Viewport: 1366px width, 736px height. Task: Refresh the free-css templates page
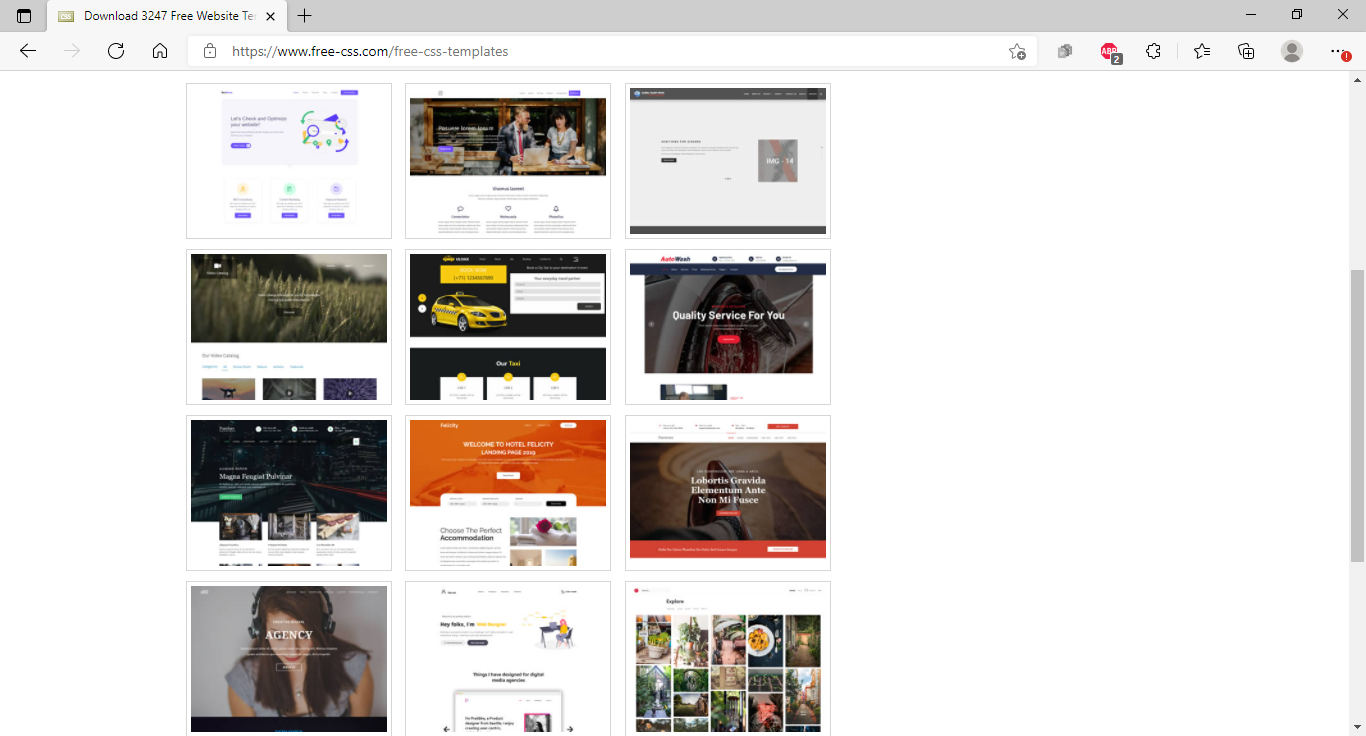click(x=115, y=51)
